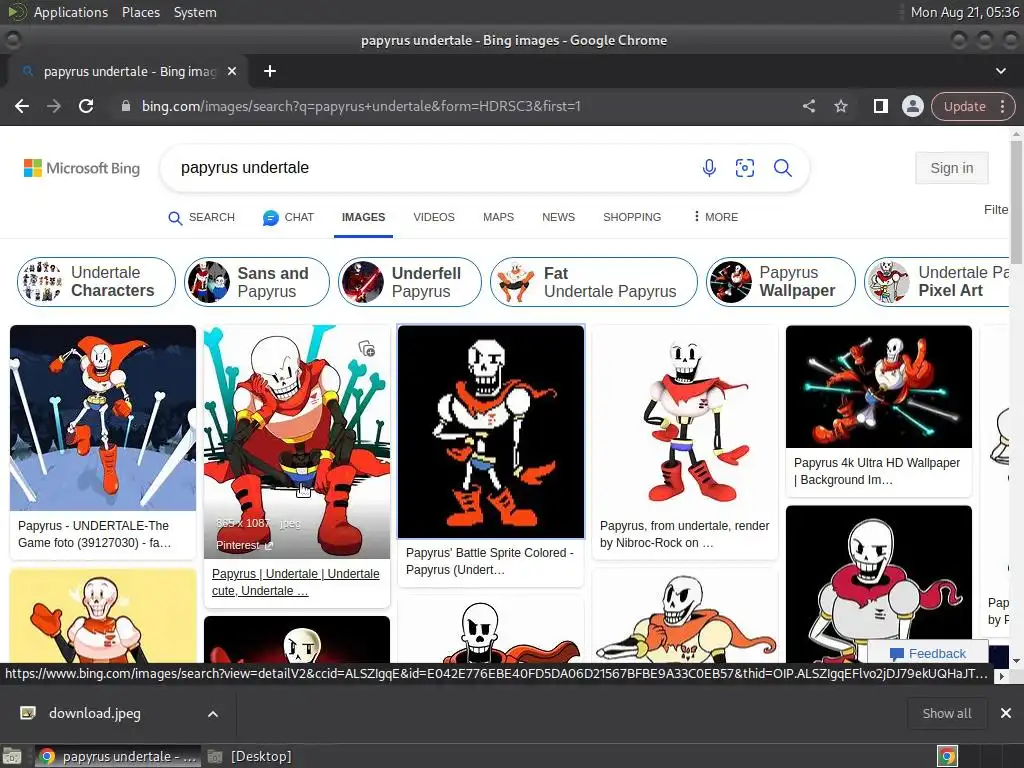Open 'Papyrus, from undertale, render' caption
The image size is (1024, 768).
(684, 534)
